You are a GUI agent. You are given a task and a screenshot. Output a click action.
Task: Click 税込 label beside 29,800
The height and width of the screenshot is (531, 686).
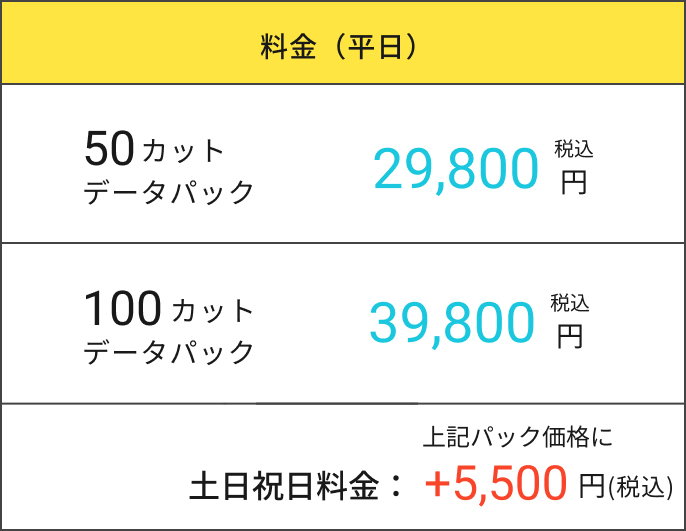pyautogui.click(x=574, y=149)
